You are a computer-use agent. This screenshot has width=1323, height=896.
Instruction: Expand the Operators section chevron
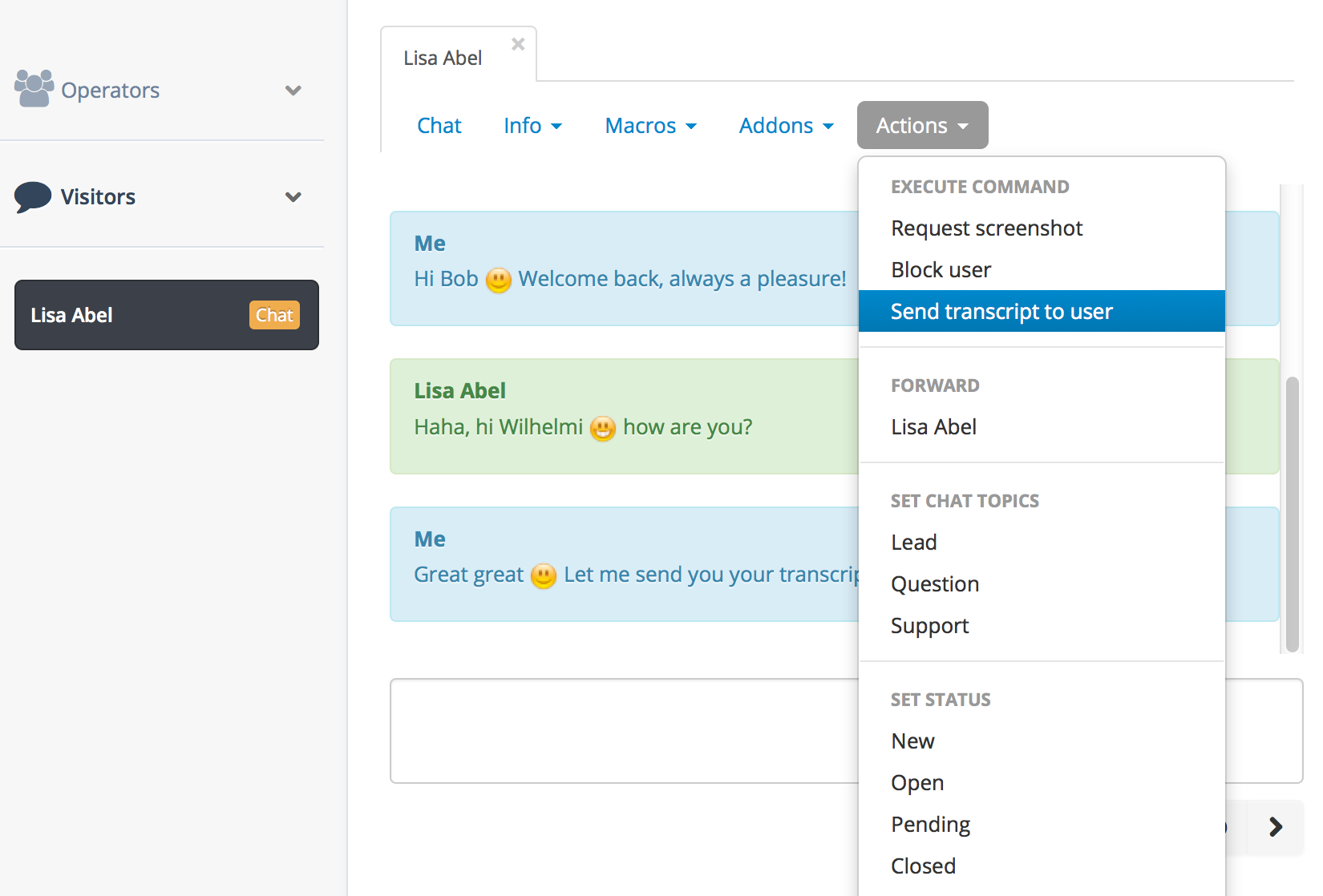click(x=293, y=91)
